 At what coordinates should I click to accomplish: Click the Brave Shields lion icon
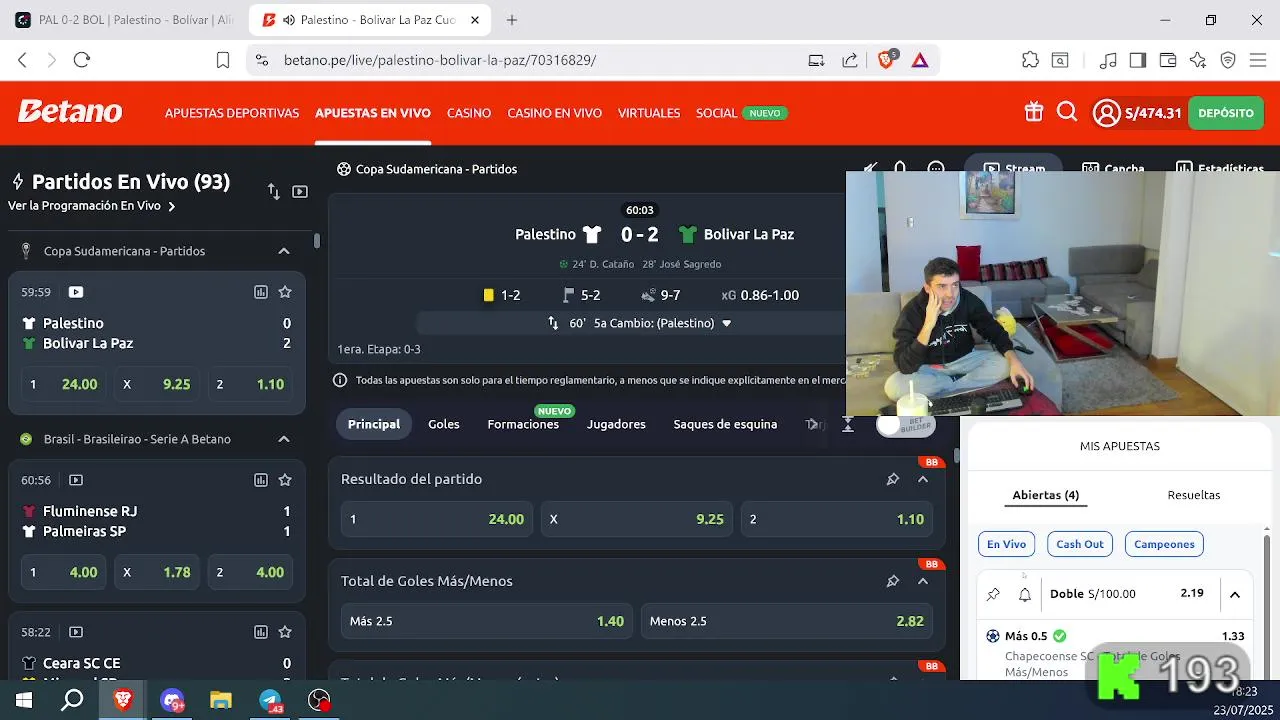click(x=886, y=60)
